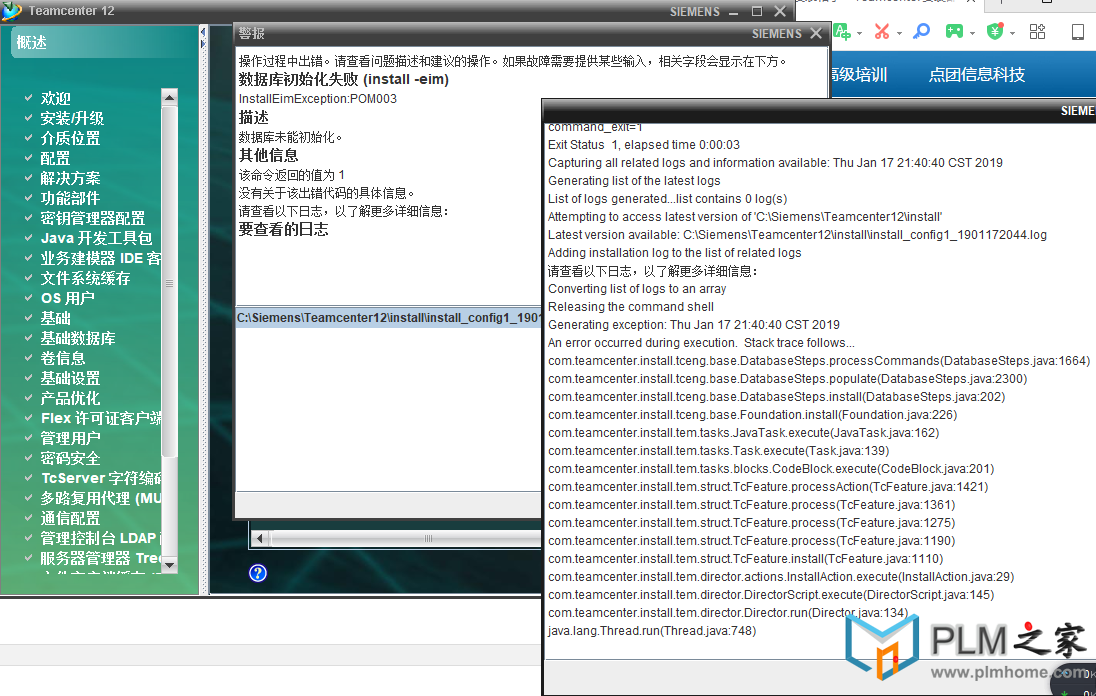1096x696 pixels.
Task: Select the 密码安全 step
Action: (x=70, y=458)
